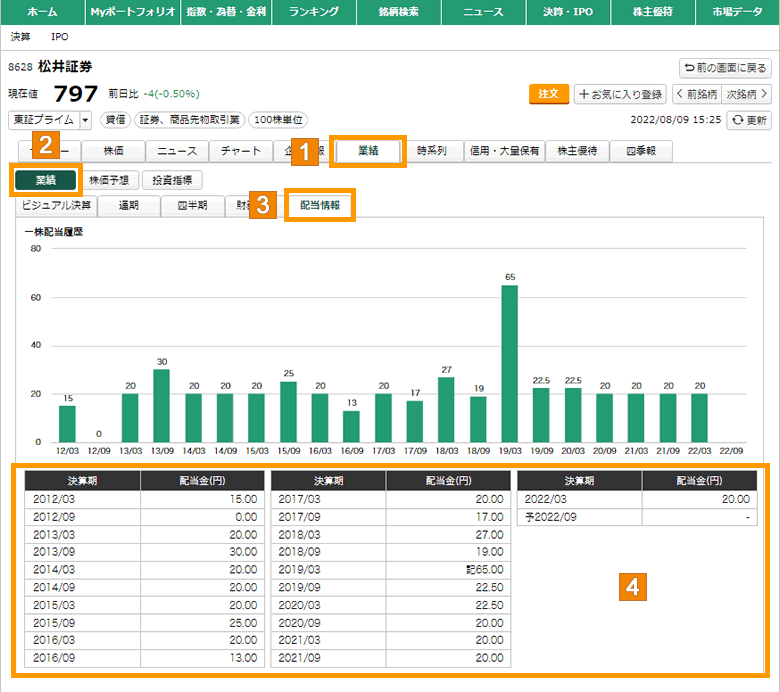Select the 投資指標 sub-button
This screenshot has height=692, width=780.
[x=172, y=180]
